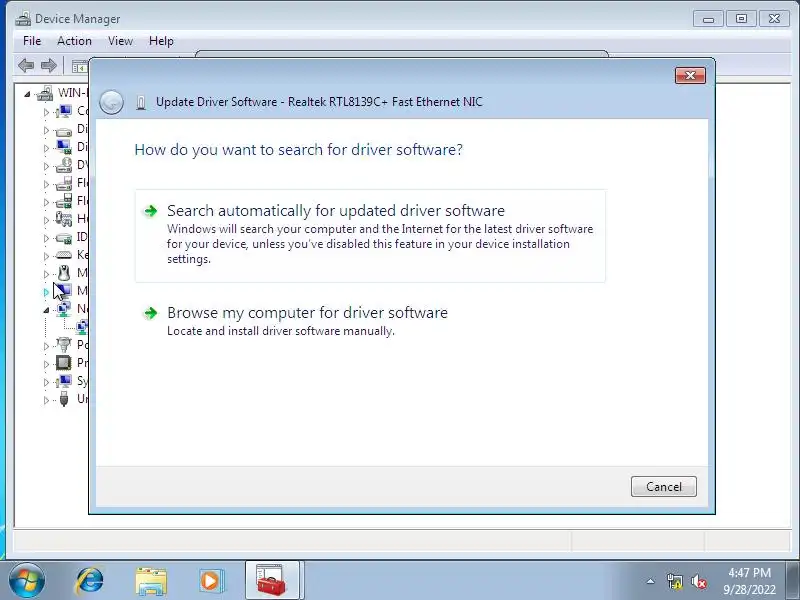Click round Back button in Update Driver dialog
Screen dimensions: 800x600
pos(111,102)
